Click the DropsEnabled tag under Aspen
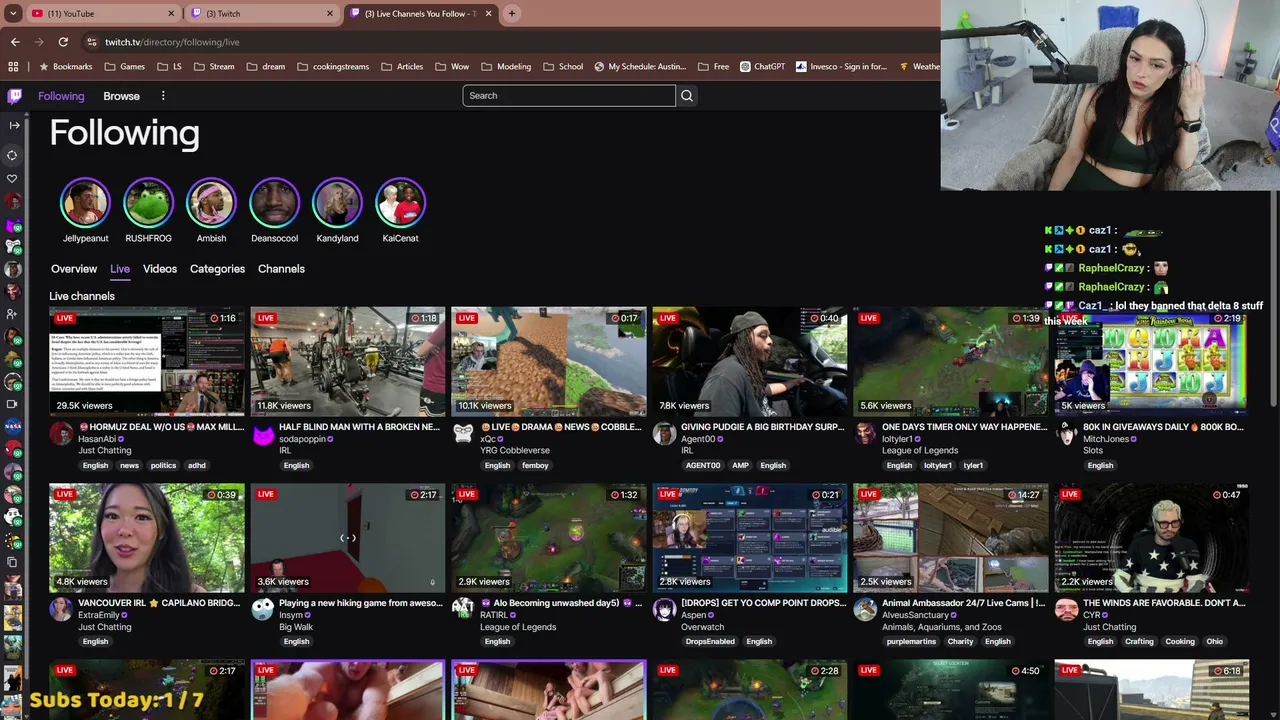Viewport: 1280px width, 720px height. pos(710,642)
